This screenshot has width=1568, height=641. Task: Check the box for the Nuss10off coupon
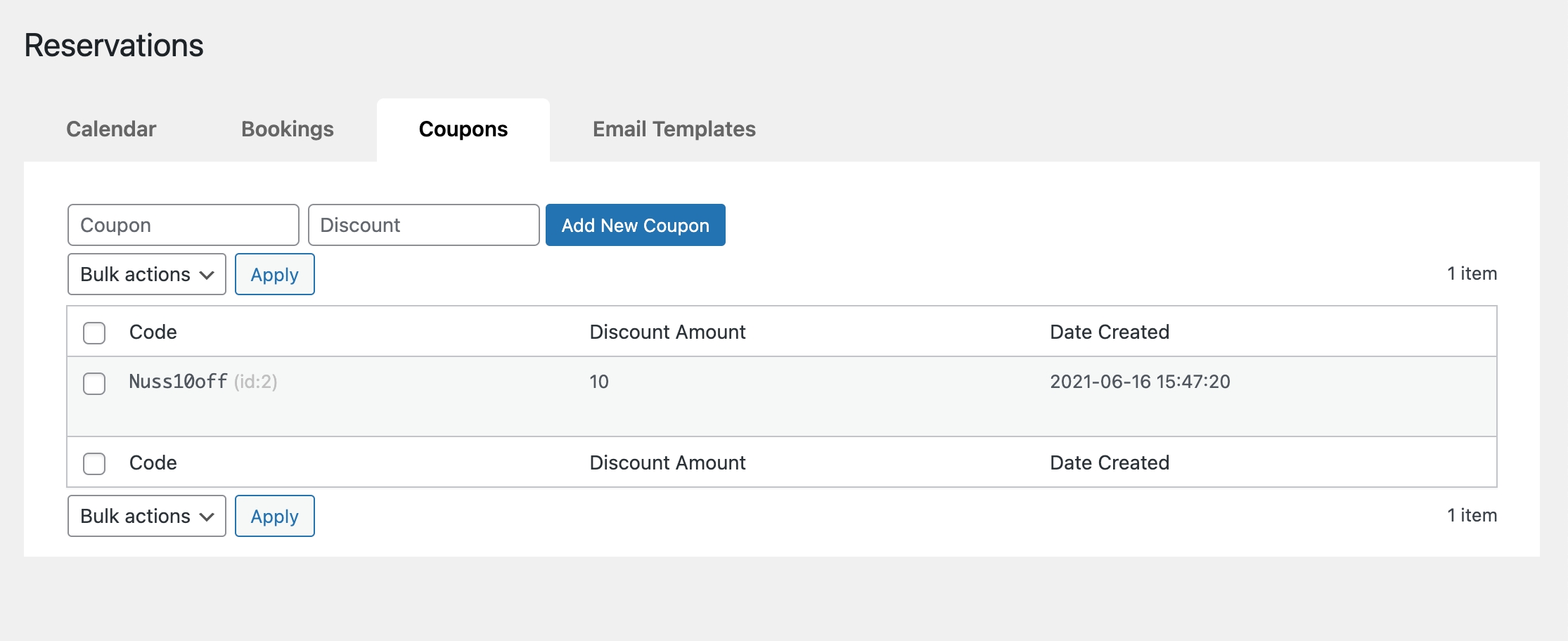[x=94, y=383]
